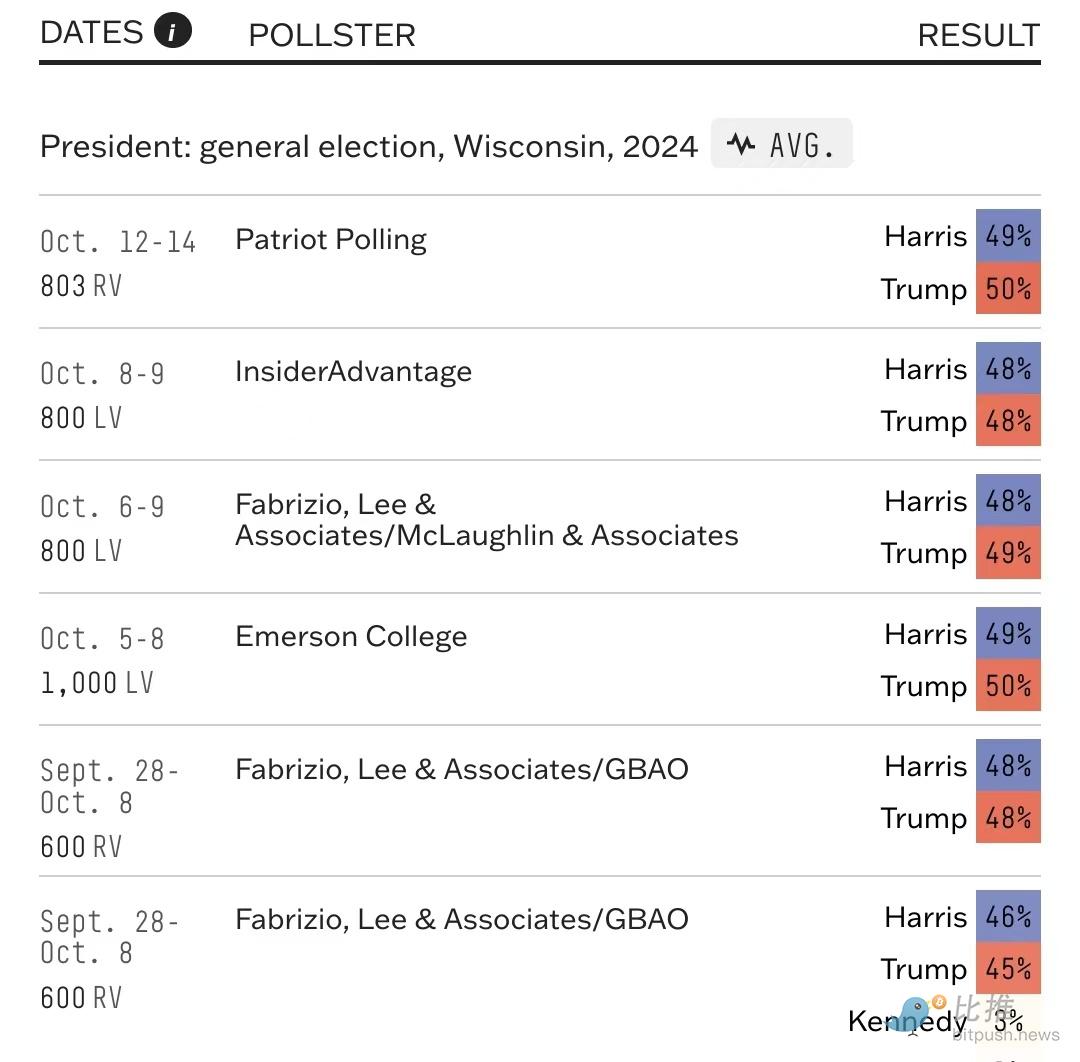Click the DATES column header
The height and width of the screenshot is (1062, 1080).
[92, 32]
